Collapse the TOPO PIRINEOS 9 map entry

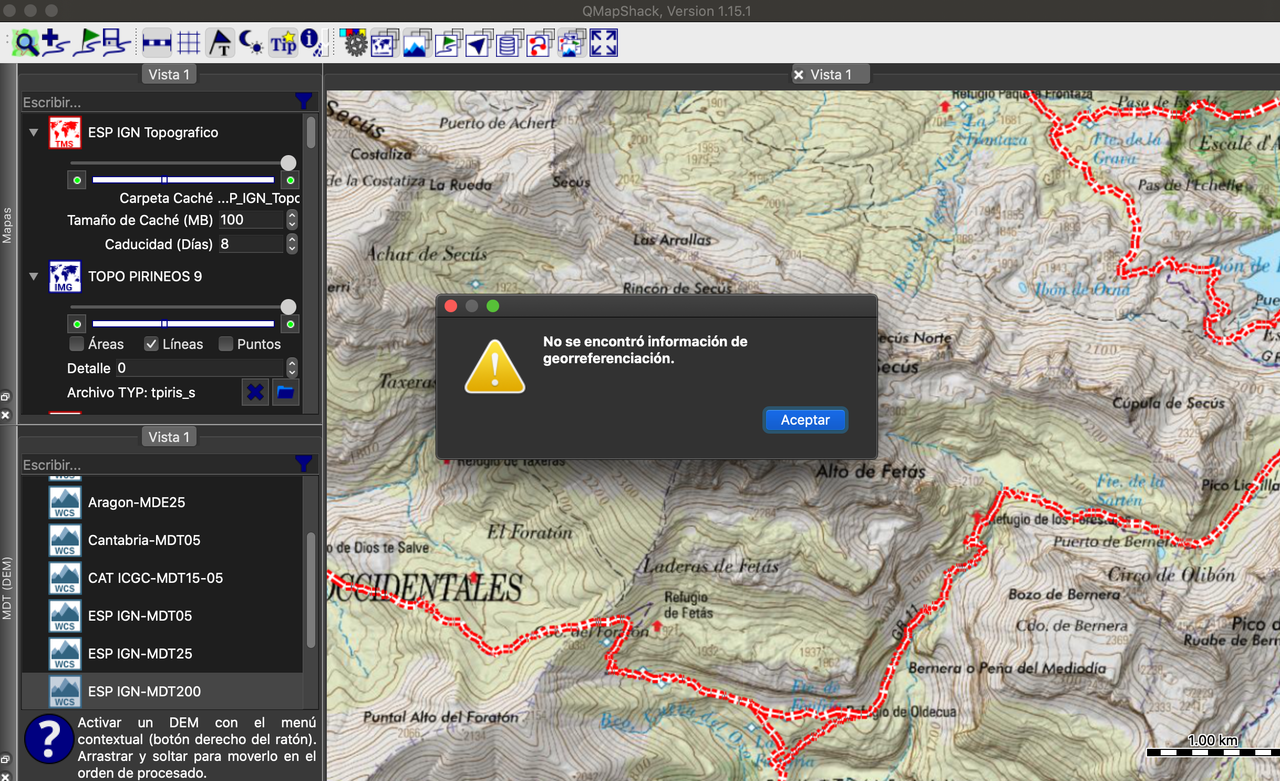click(33, 276)
